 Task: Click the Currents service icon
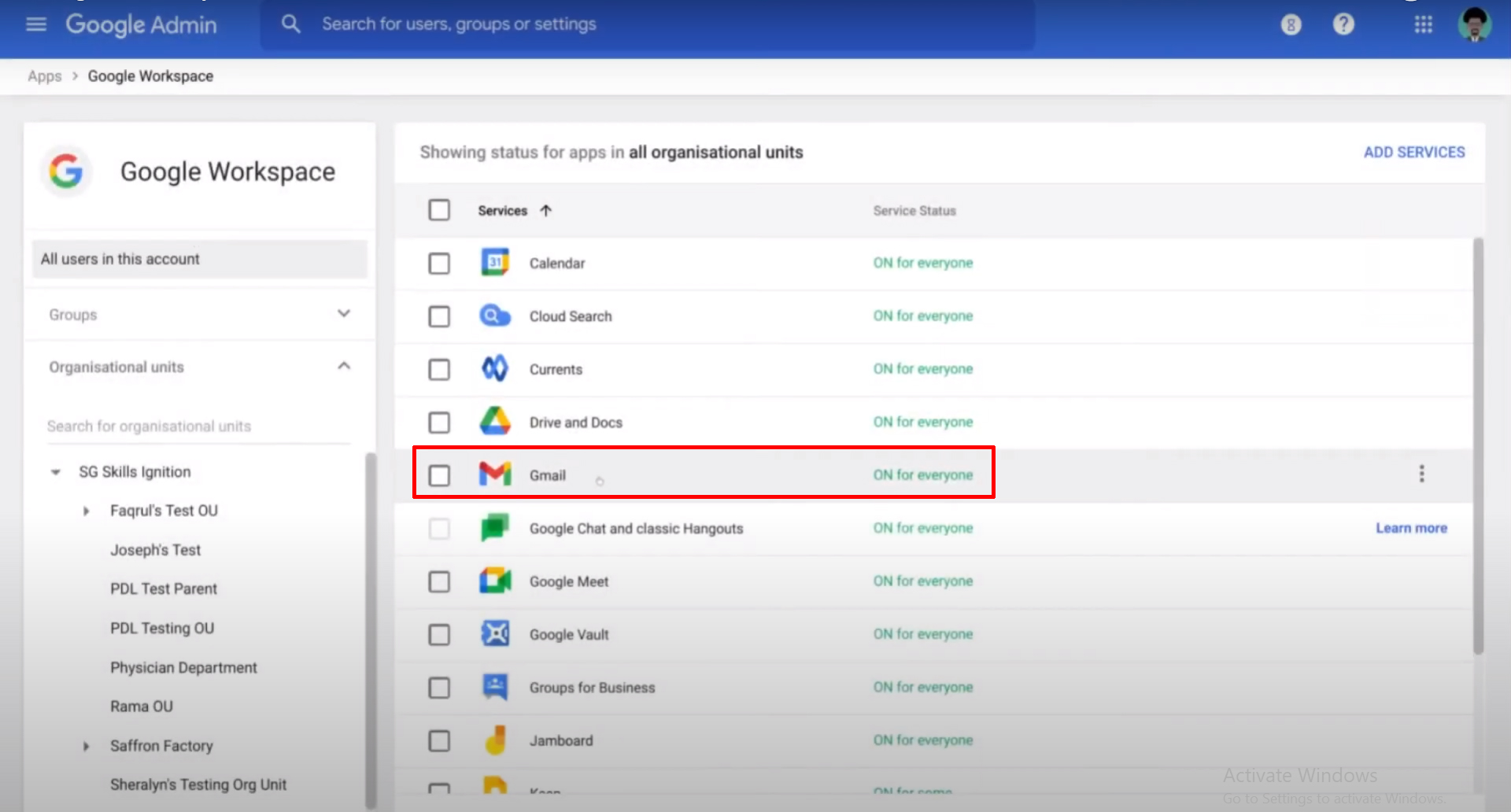tap(495, 368)
